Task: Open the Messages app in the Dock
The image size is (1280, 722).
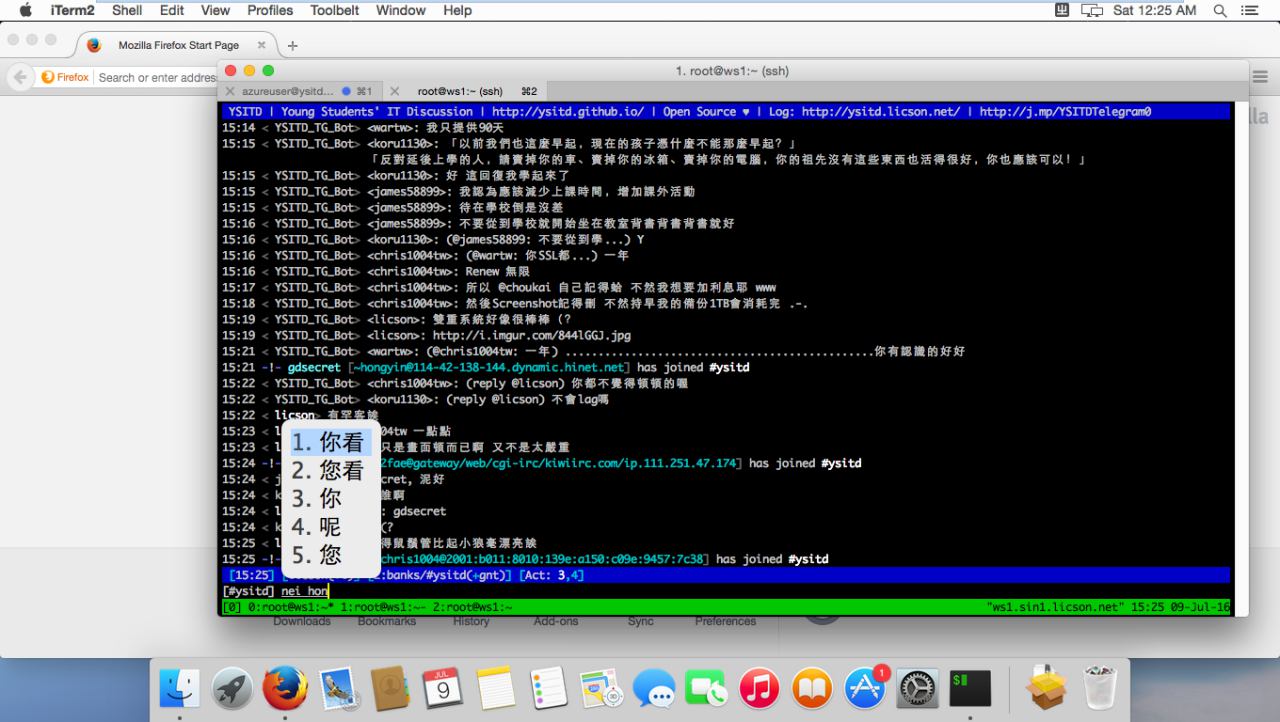Action: click(x=654, y=689)
